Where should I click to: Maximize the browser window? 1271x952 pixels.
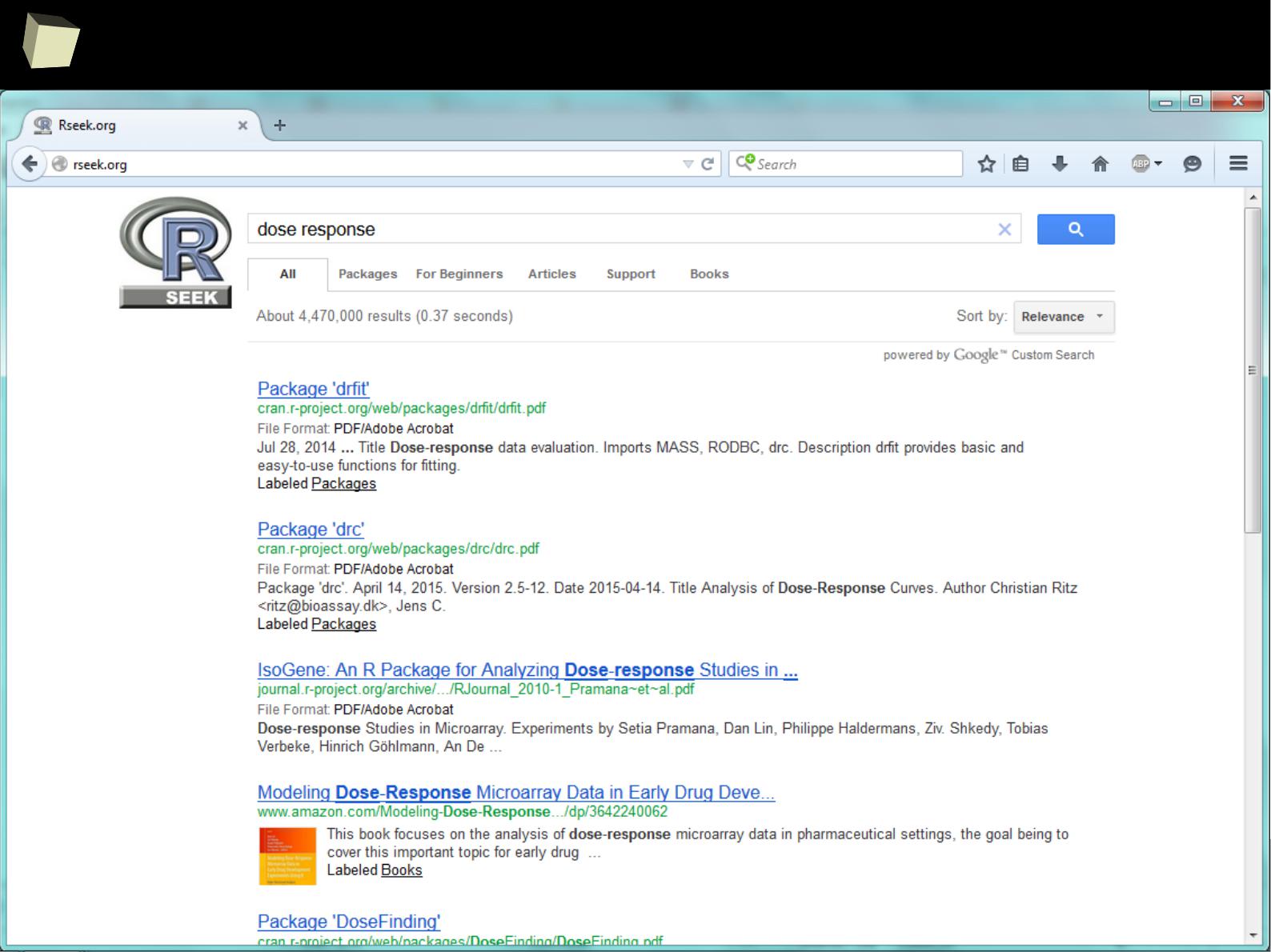[1196, 101]
